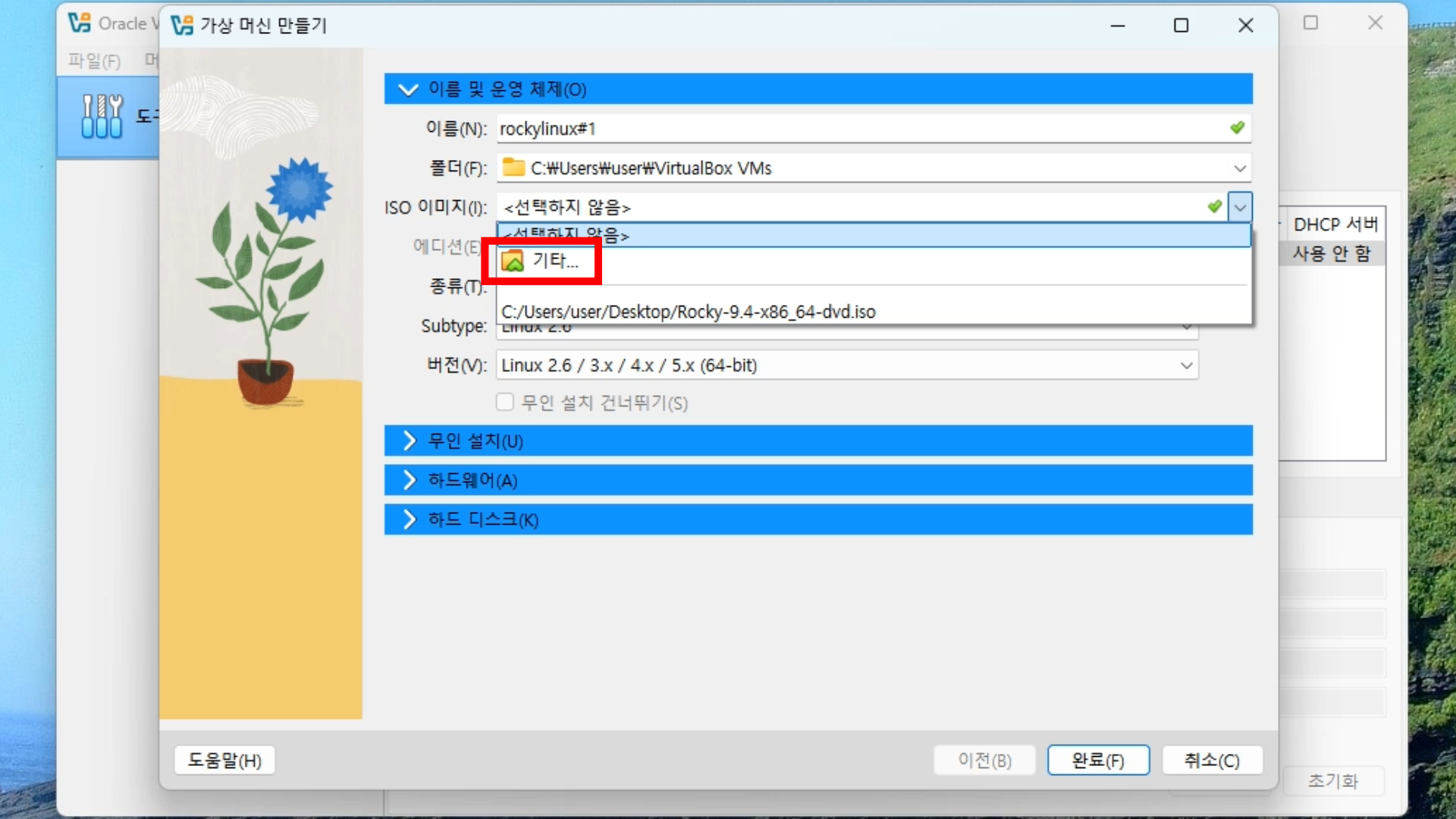1456x819 pixels.
Task: Click the green checkmark in name field
Action: pos(1237,128)
